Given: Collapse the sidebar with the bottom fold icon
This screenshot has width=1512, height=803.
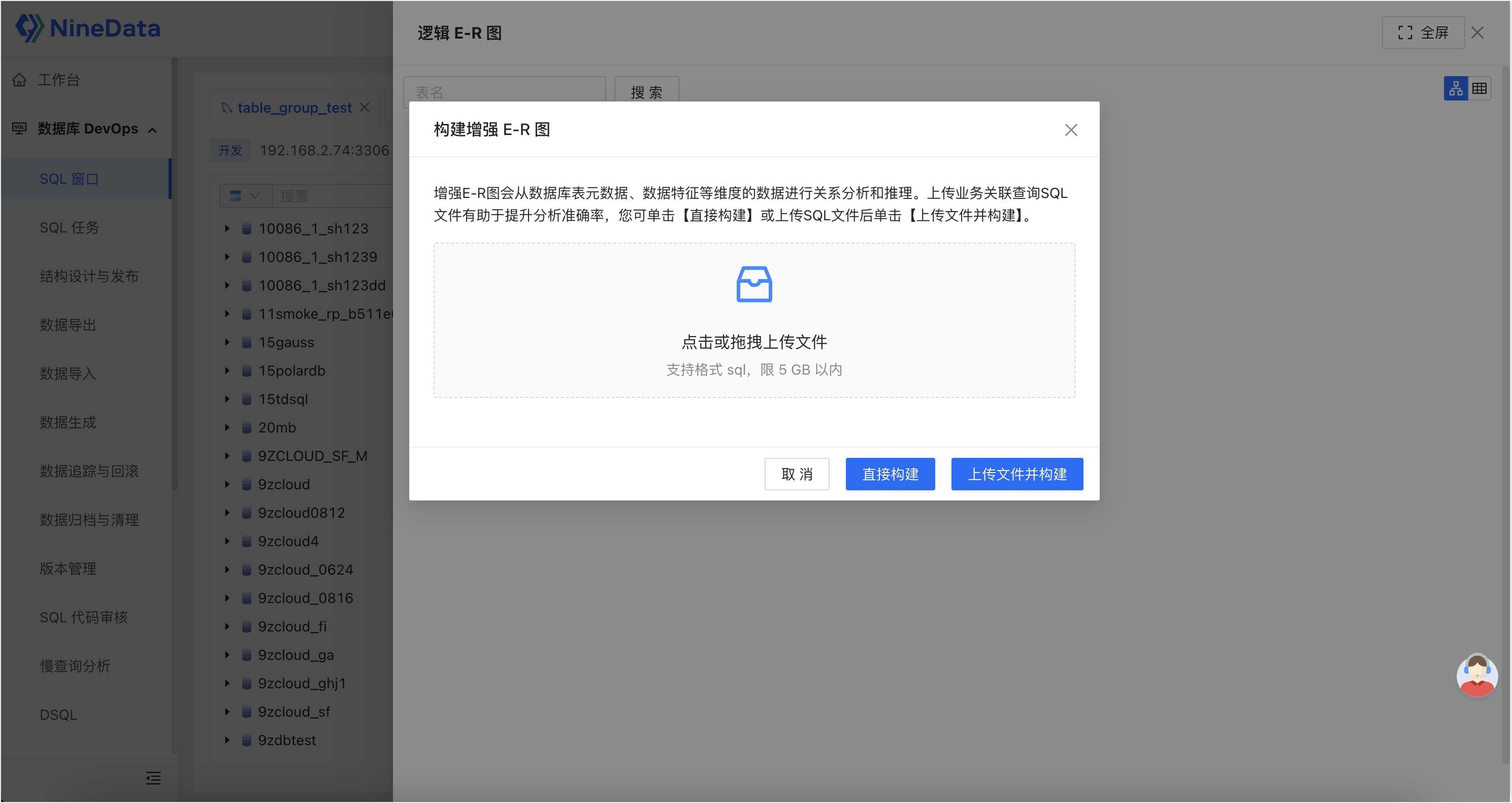Looking at the screenshot, I should [x=153, y=778].
